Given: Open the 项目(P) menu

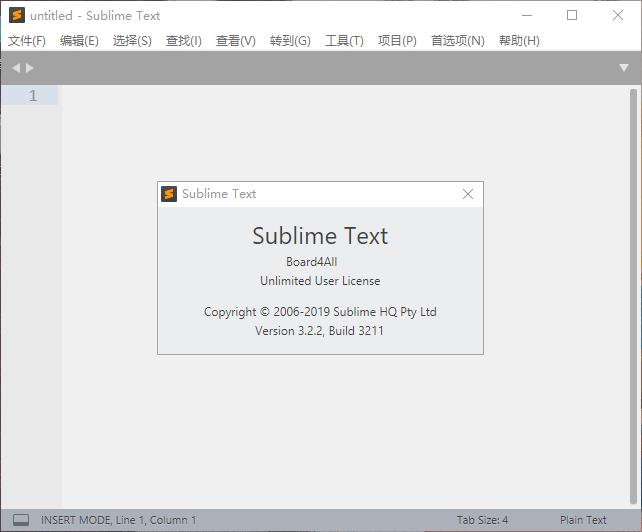Looking at the screenshot, I should [x=397, y=41].
